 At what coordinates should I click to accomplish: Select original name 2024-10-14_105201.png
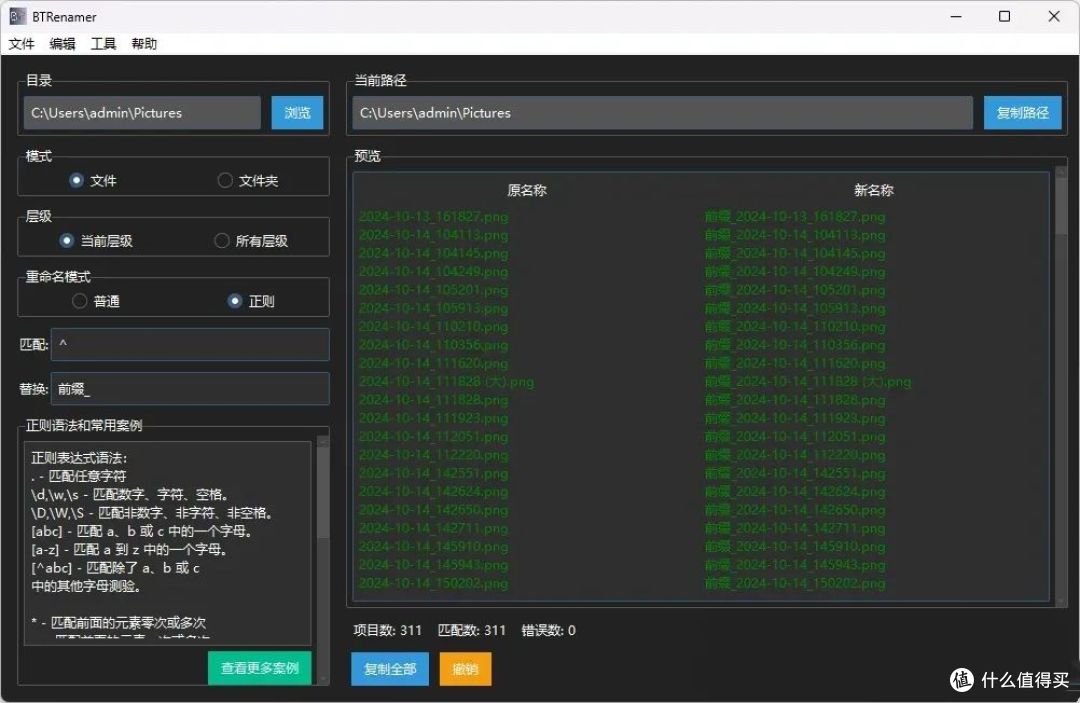[x=434, y=290]
